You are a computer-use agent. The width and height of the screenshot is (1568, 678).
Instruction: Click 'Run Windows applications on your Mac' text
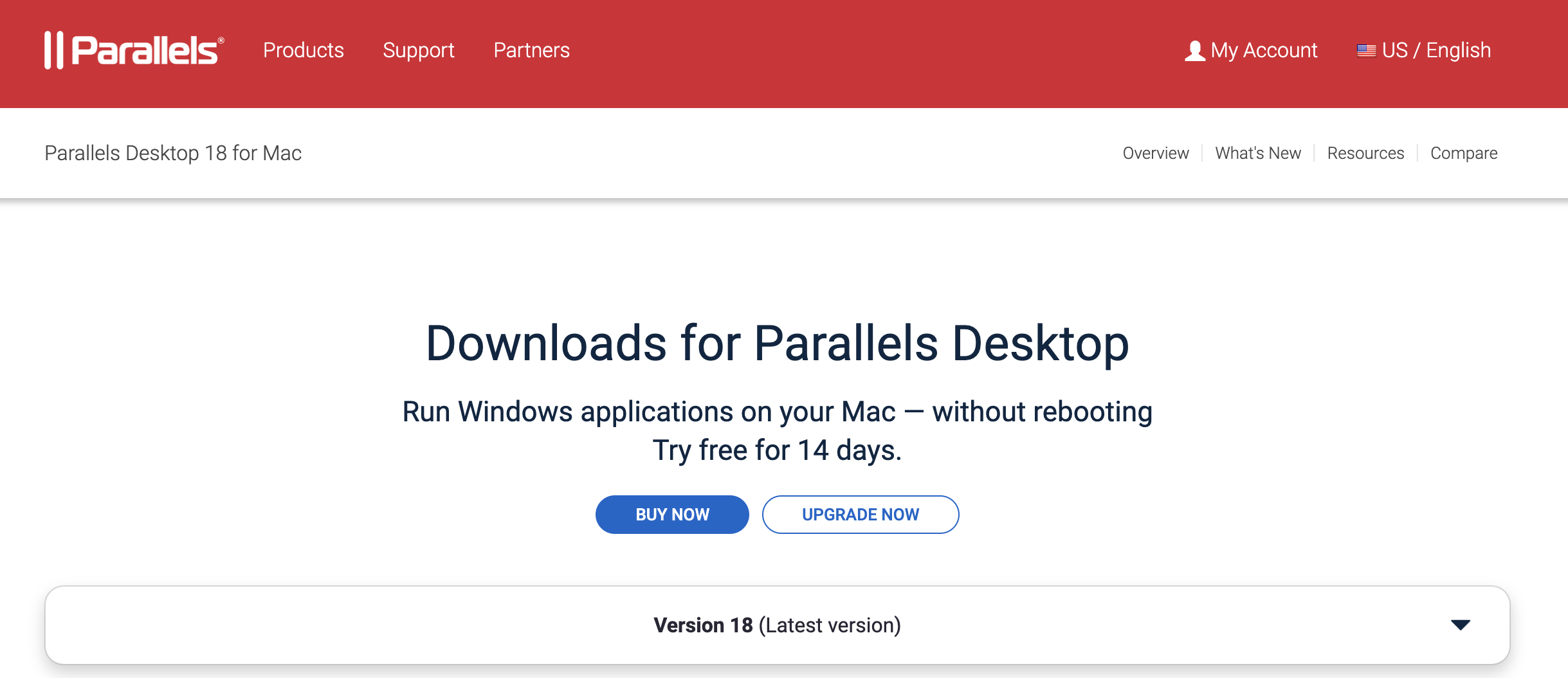click(649, 412)
